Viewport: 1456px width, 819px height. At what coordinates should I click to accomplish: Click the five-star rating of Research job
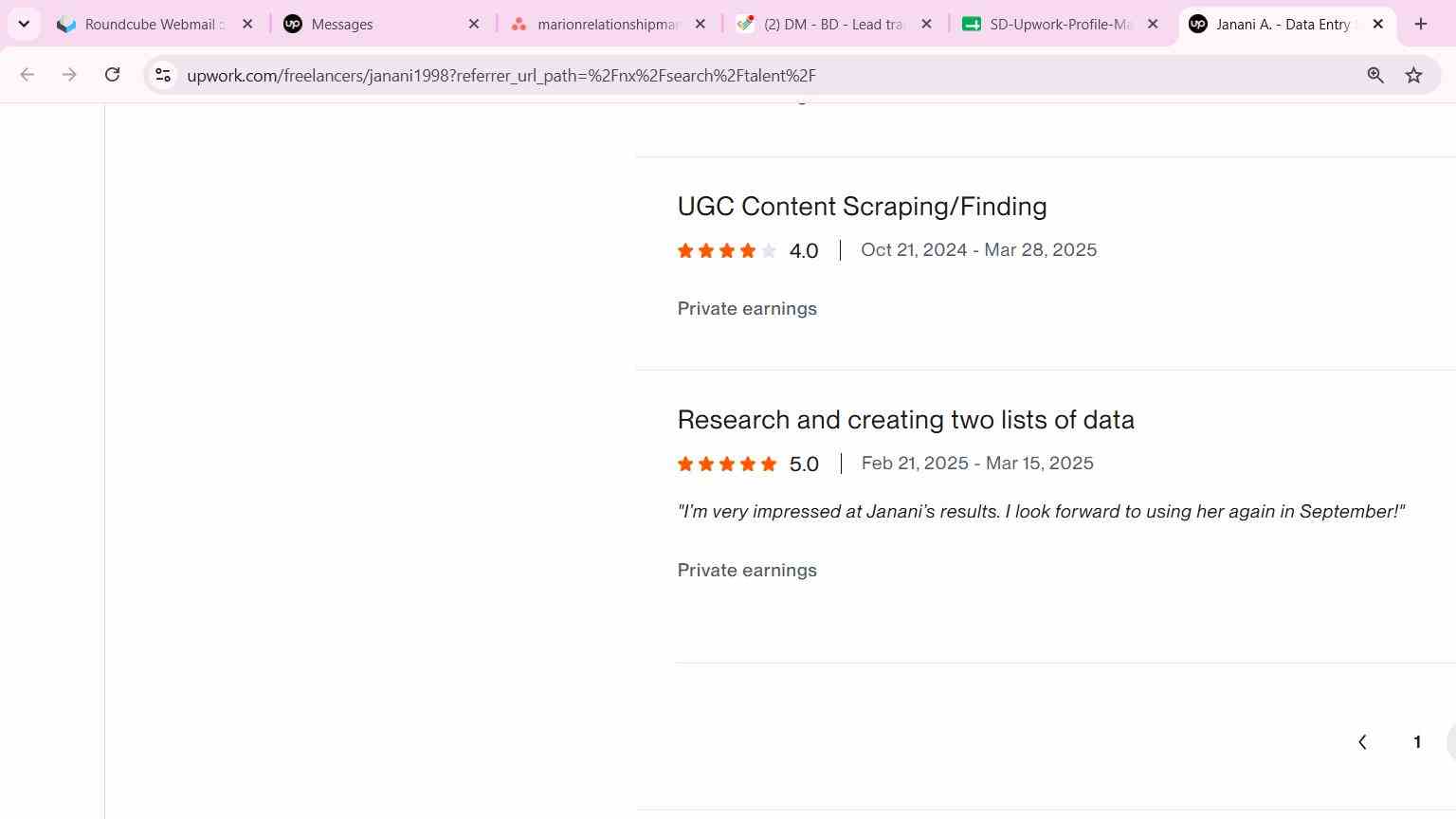point(727,464)
